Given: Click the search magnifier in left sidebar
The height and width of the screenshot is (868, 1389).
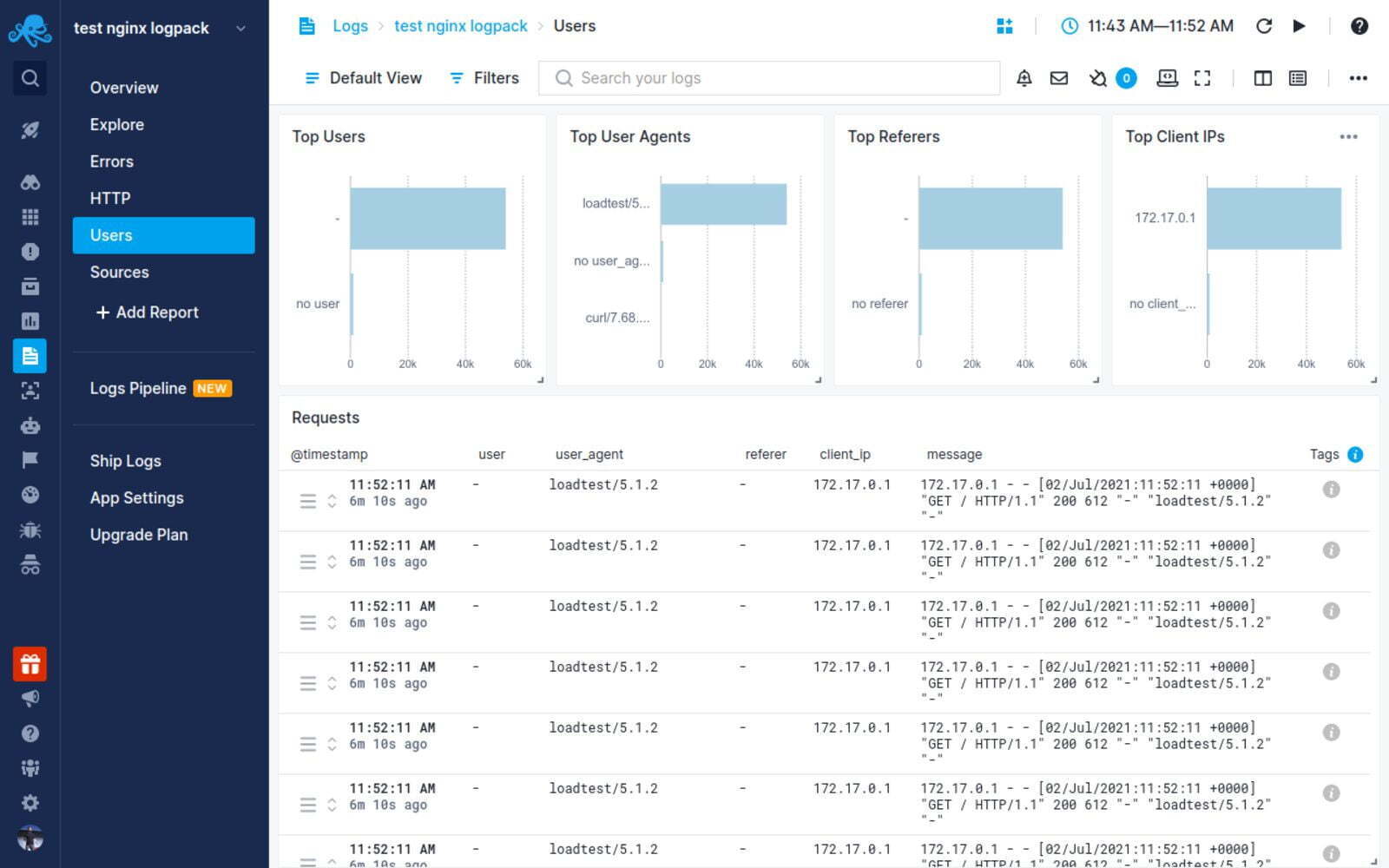Looking at the screenshot, I should [30, 78].
